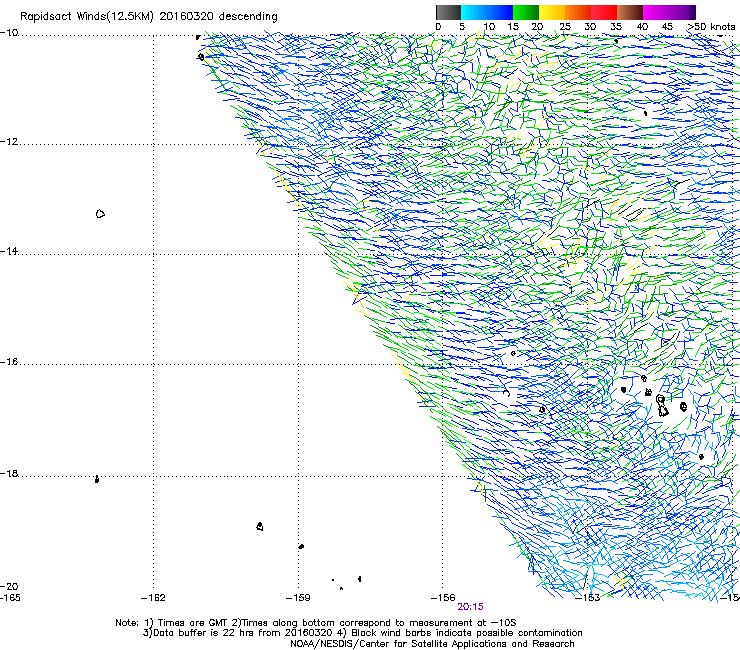Click the '45' legend scale label
Screen dimensions: 740x650
pos(667,27)
